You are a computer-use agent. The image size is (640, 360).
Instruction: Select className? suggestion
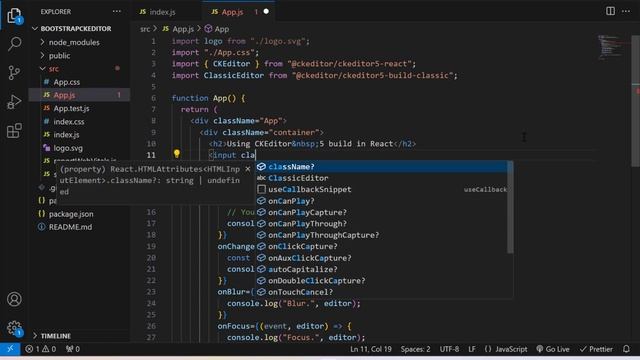(381, 167)
